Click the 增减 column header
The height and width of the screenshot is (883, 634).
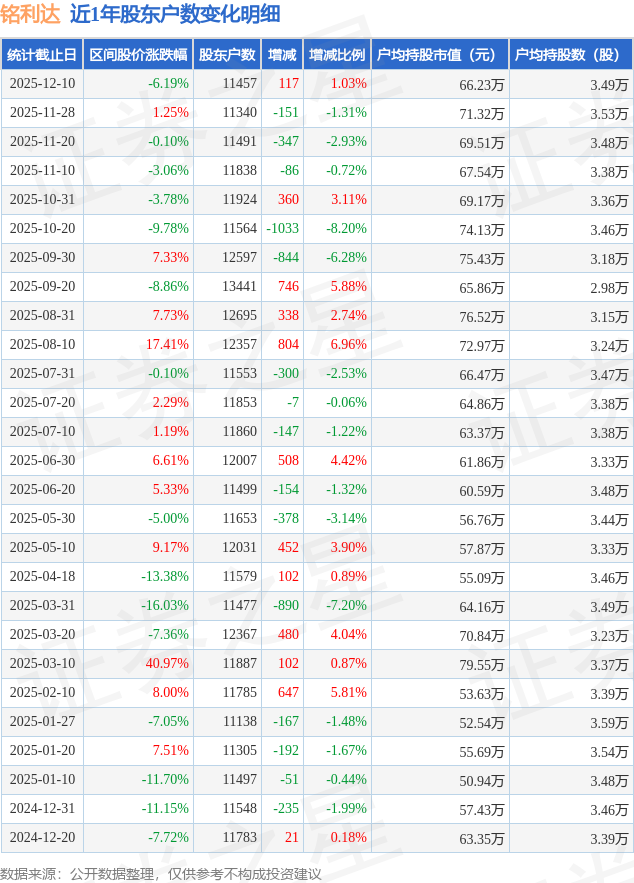(x=283, y=55)
